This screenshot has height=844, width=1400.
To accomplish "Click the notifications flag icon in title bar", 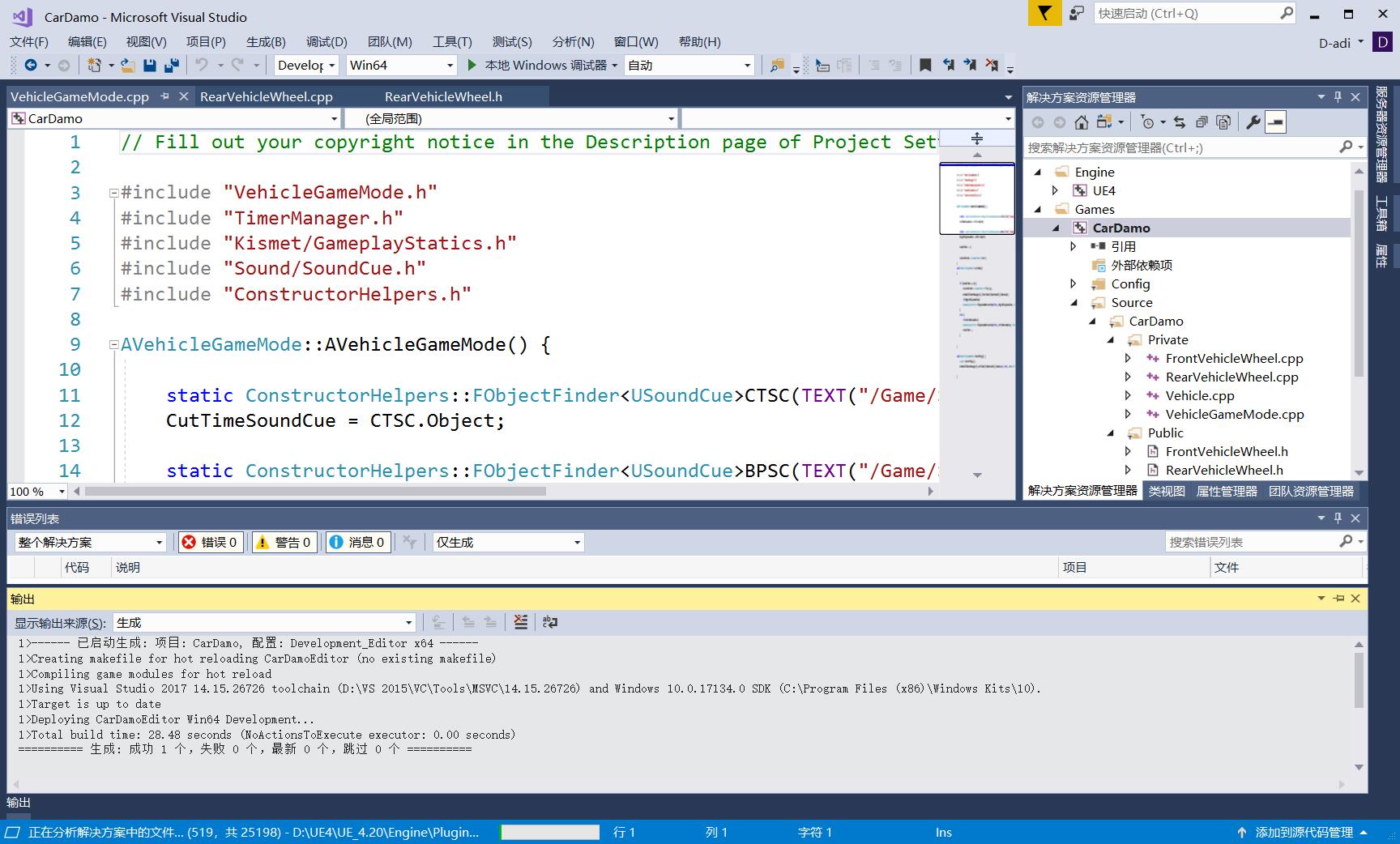I will [x=1045, y=13].
